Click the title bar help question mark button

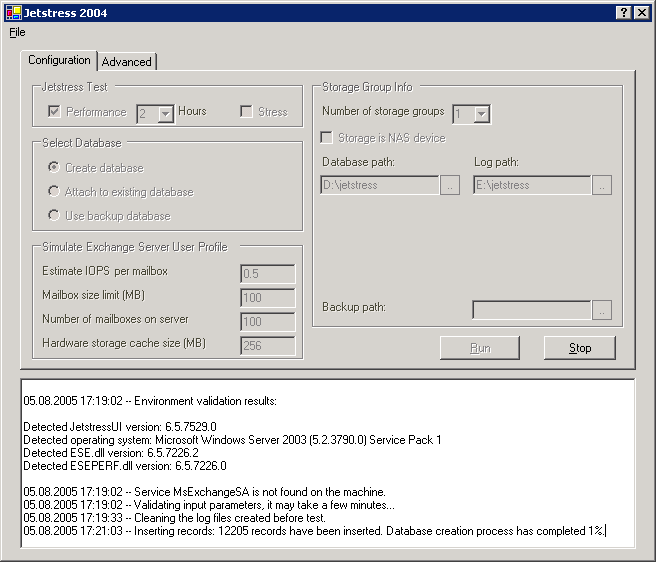tap(623, 13)
